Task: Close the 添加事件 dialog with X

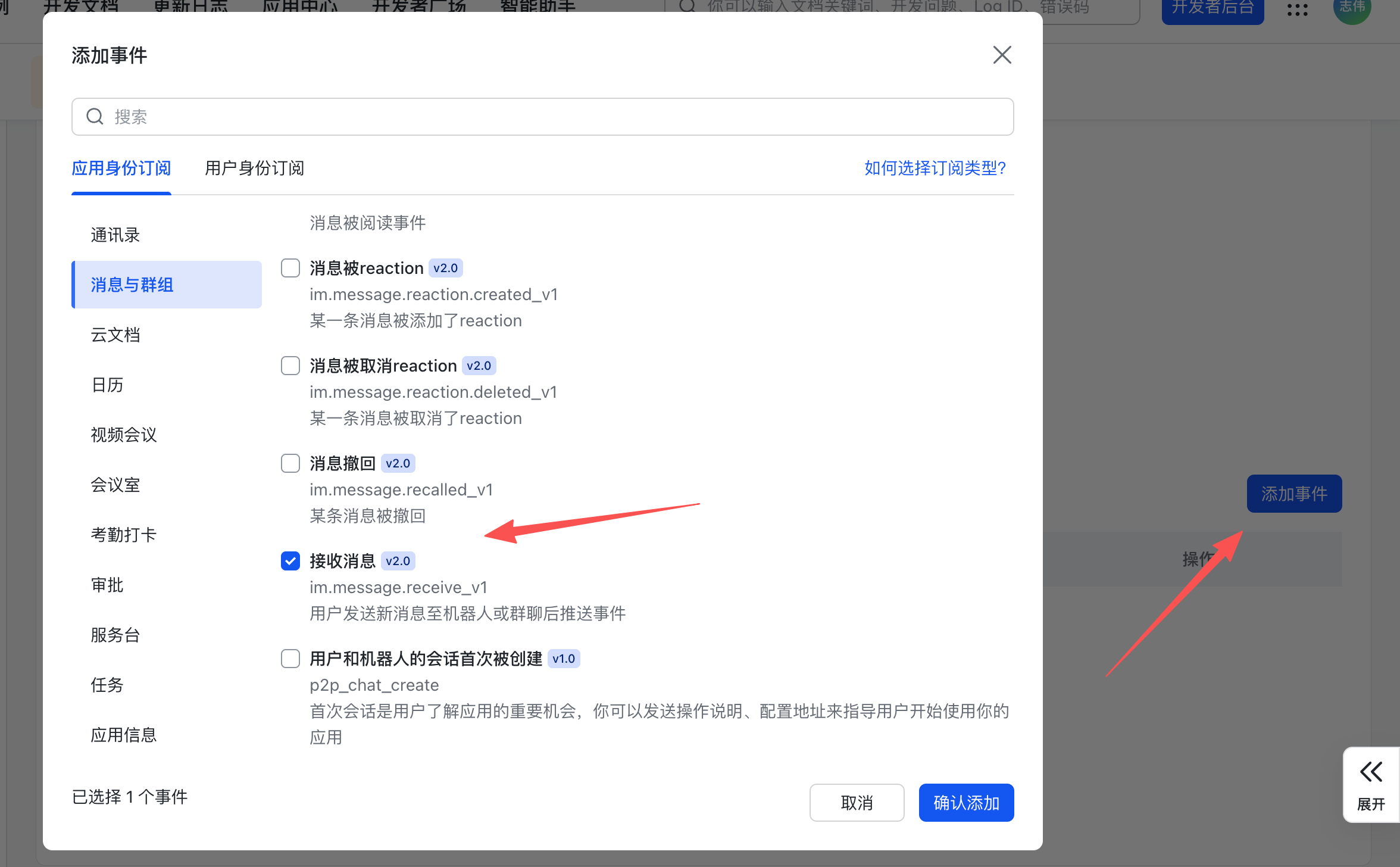Action: tap(1002, 55)
